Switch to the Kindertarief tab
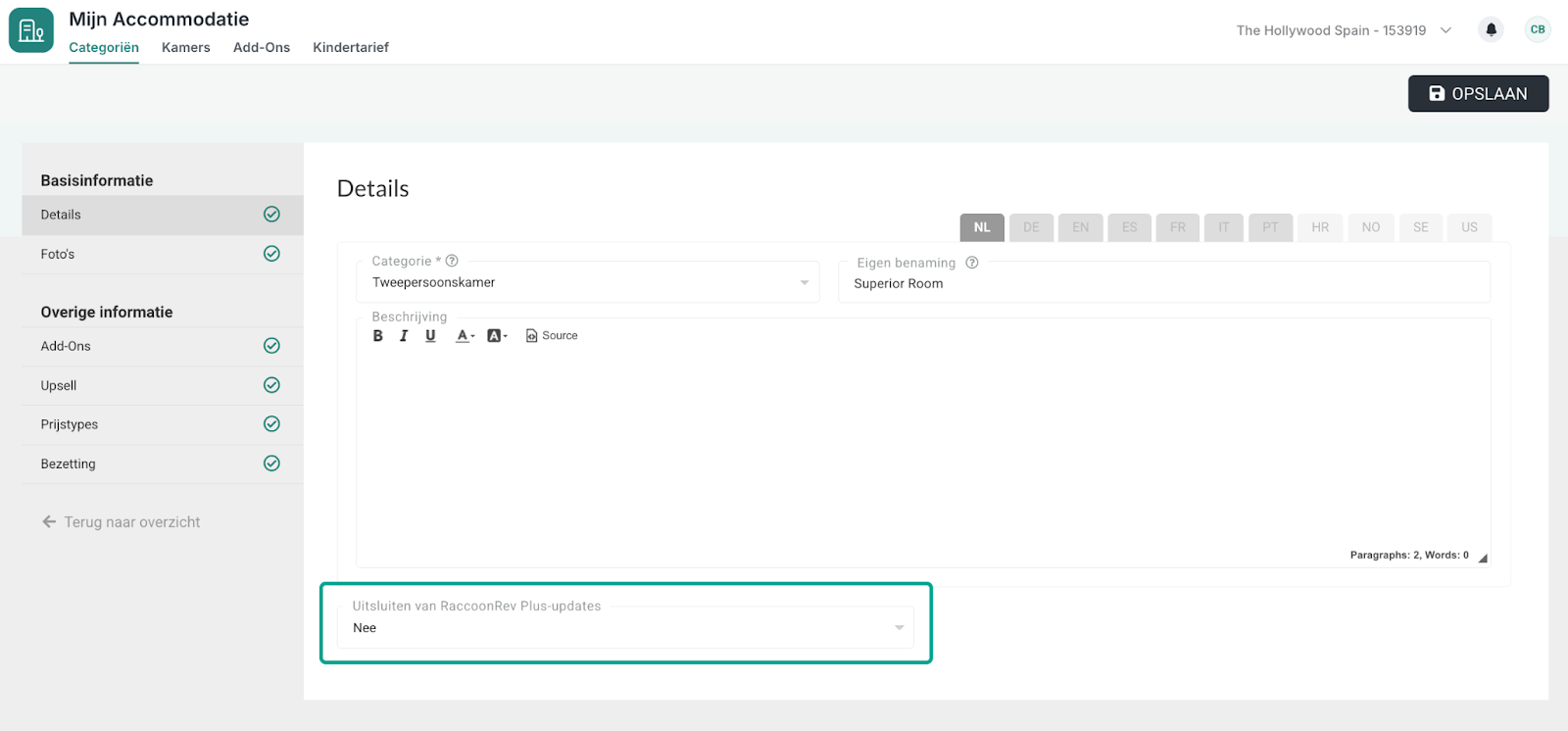1568x731 pixels. click(351, 47)
